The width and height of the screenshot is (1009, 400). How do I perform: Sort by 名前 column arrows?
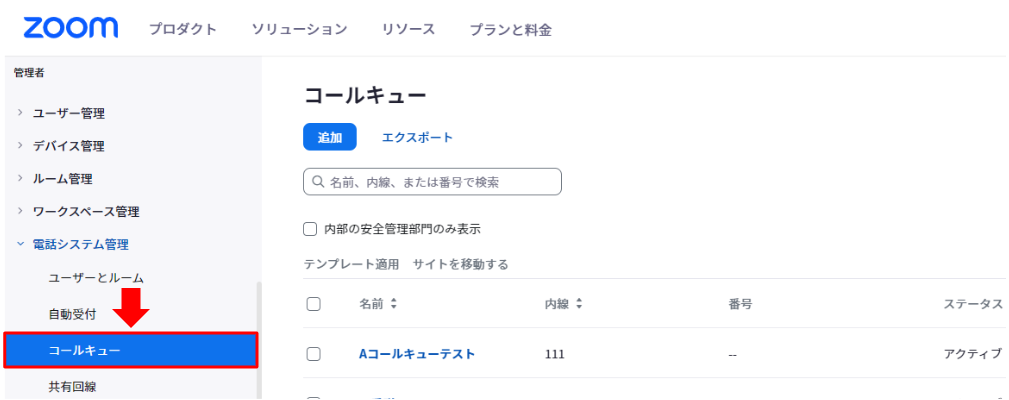393,304
